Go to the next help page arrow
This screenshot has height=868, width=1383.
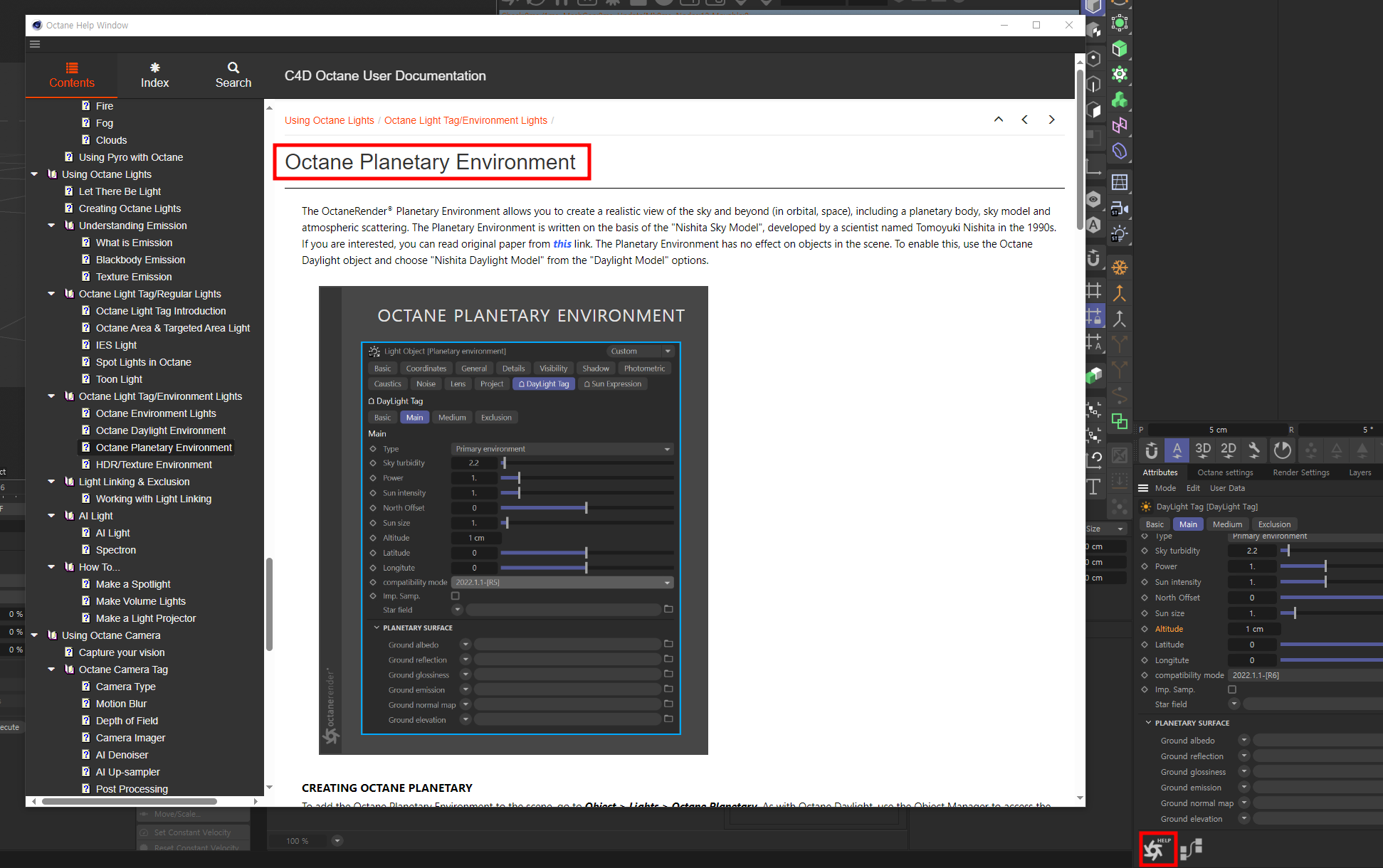tap(1051, 120)
